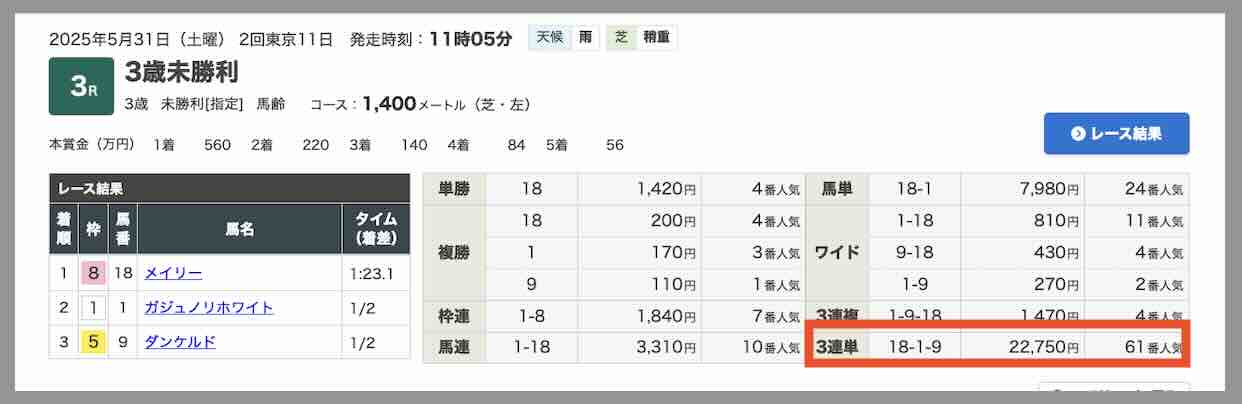Click the 3連単 payout row header
This screenshot has height=404, width=1242.
[838, 348]
